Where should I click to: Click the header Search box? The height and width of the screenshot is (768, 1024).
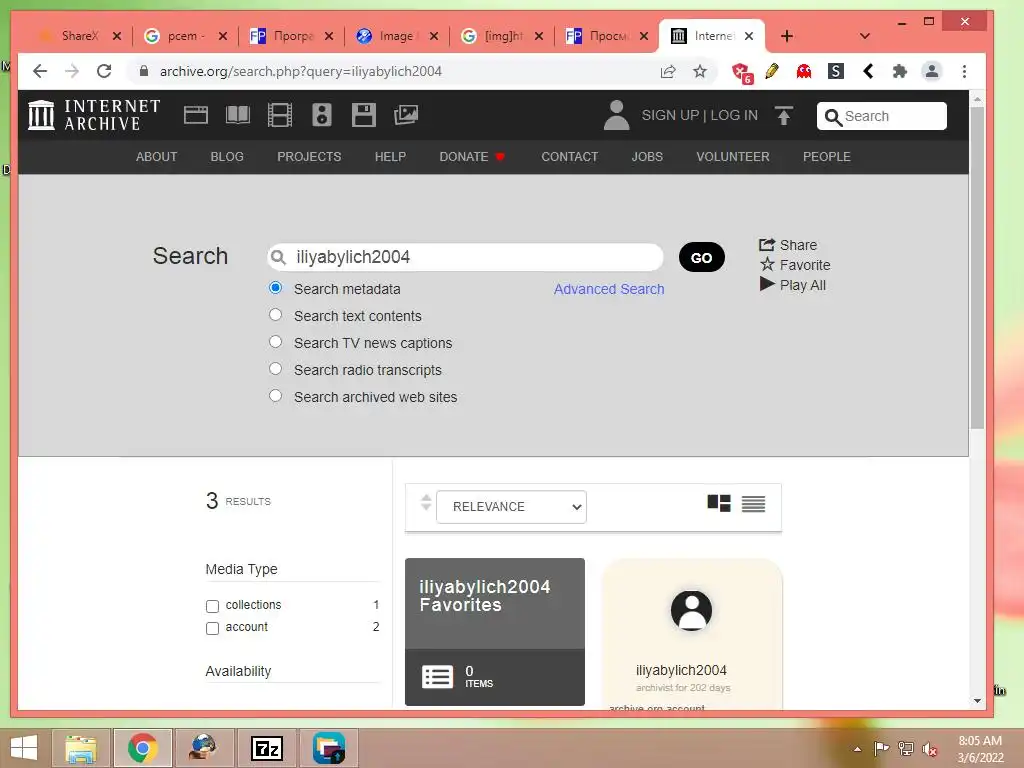pyautogui.click(x=881, y=116)
